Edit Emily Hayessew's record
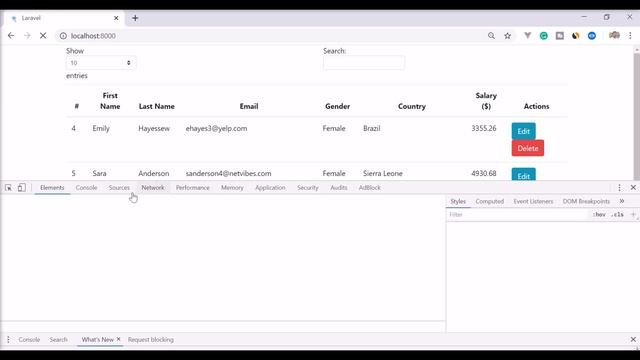This screenshot has height=360, width=640. tap(524, 131)
